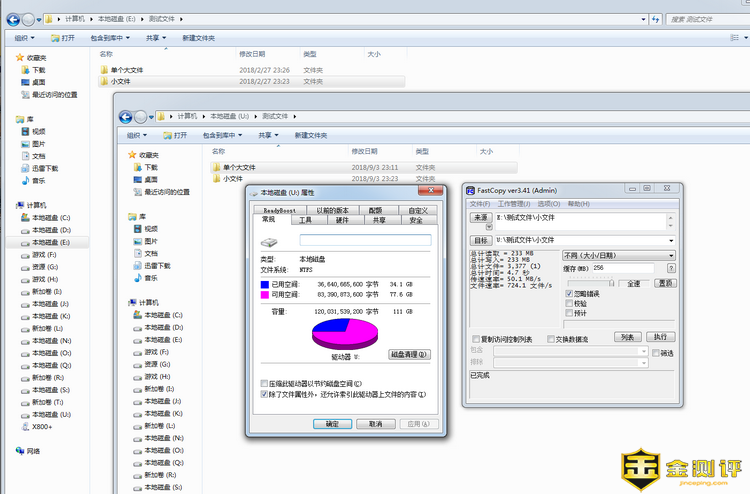Open the 选项 menu in FastCopy

click(548, 203)
